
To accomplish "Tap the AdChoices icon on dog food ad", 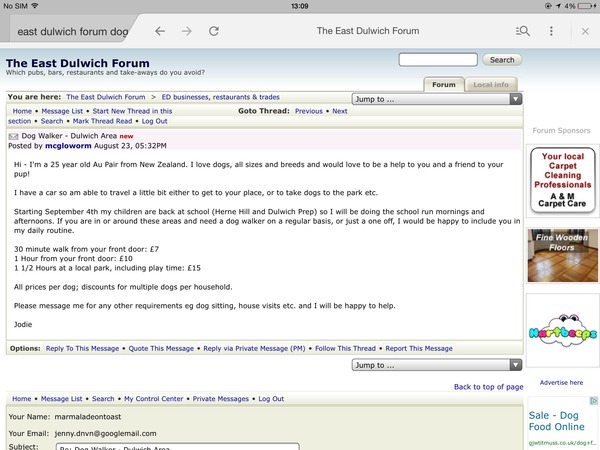I will pos(593,401).
